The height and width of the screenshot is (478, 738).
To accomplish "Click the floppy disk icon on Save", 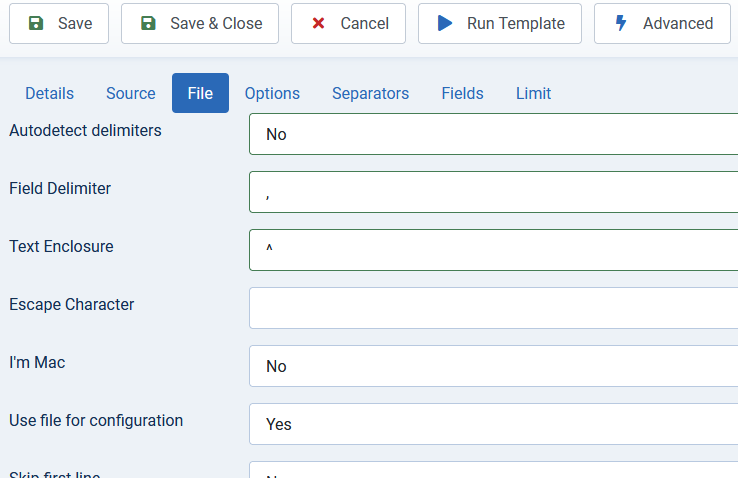I will pos(35,23).
